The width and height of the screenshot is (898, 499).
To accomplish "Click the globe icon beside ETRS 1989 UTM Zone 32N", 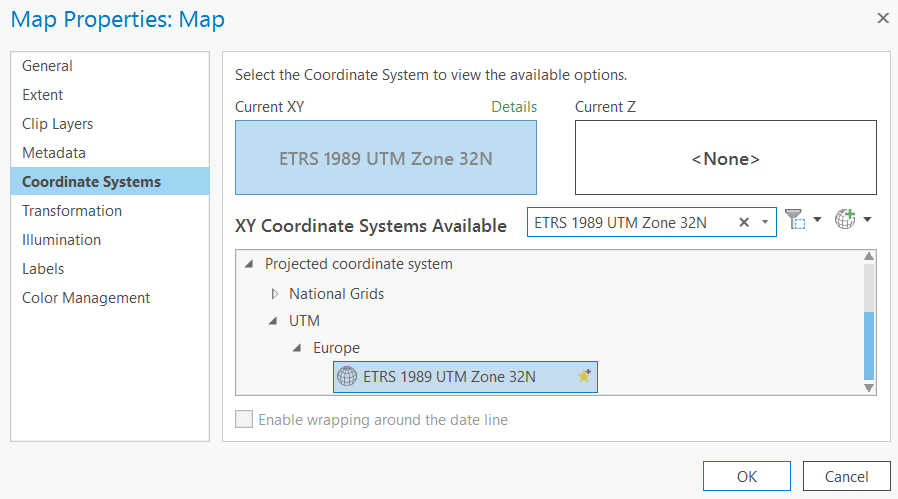I will [x=347, y=377].
